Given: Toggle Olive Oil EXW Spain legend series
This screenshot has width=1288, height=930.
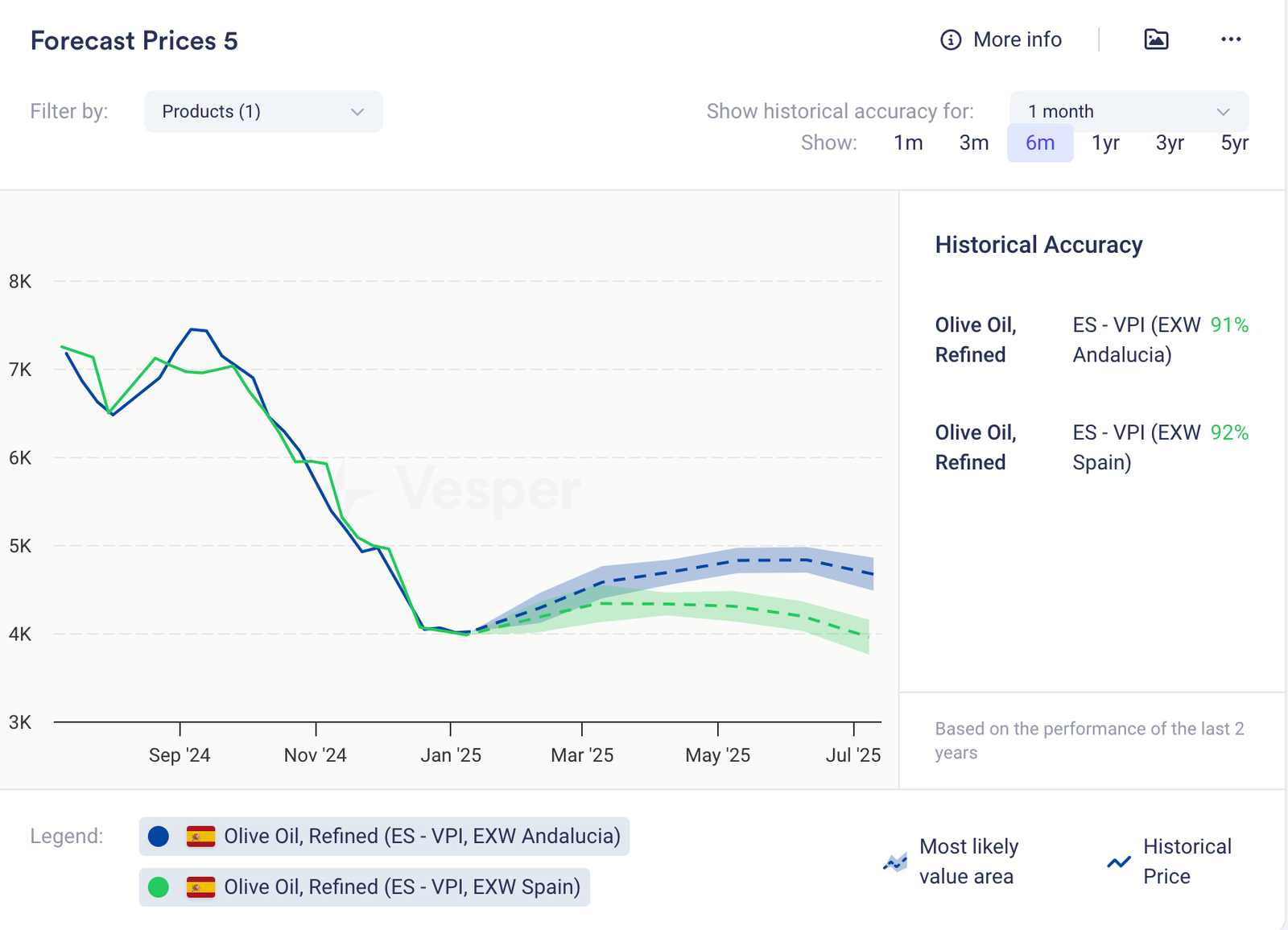Looking at the screenshot, I should pos(402,887).
